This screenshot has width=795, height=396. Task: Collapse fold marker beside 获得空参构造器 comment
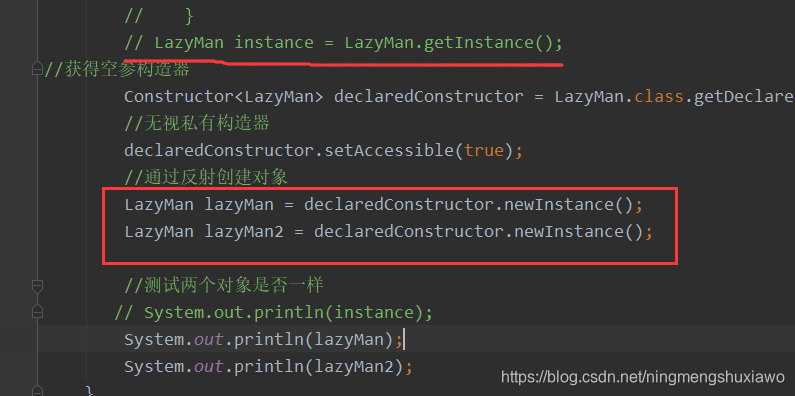point(38,69)
